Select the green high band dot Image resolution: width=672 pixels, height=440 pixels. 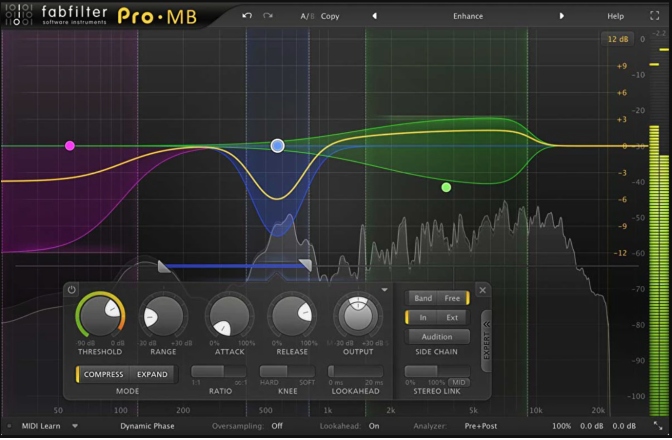pos(446,187)
